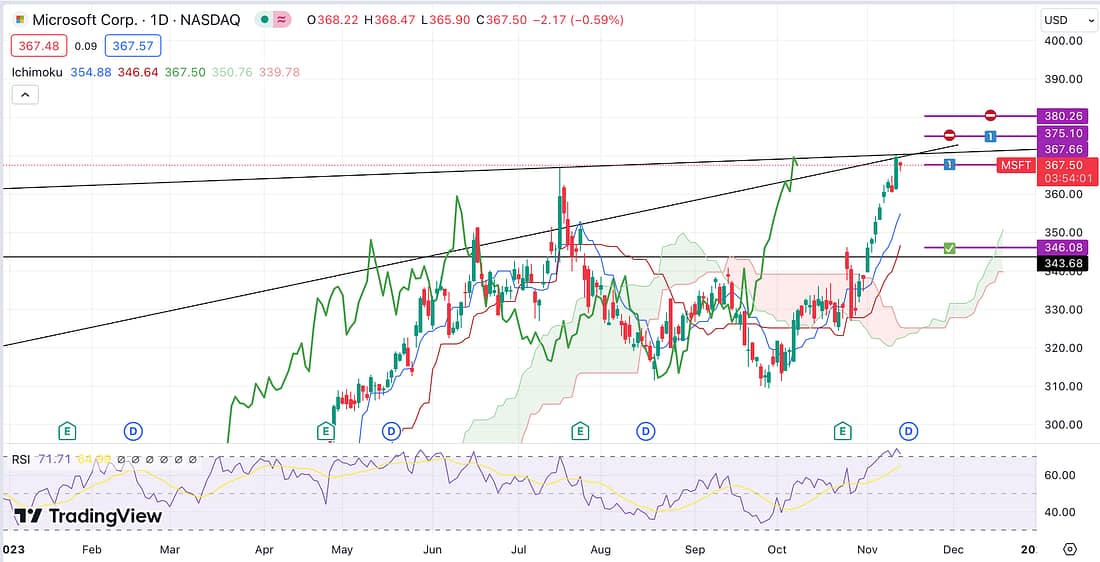Collapse the indicator legend with the chevron
1100x562 pixels.
pos(25,95)
